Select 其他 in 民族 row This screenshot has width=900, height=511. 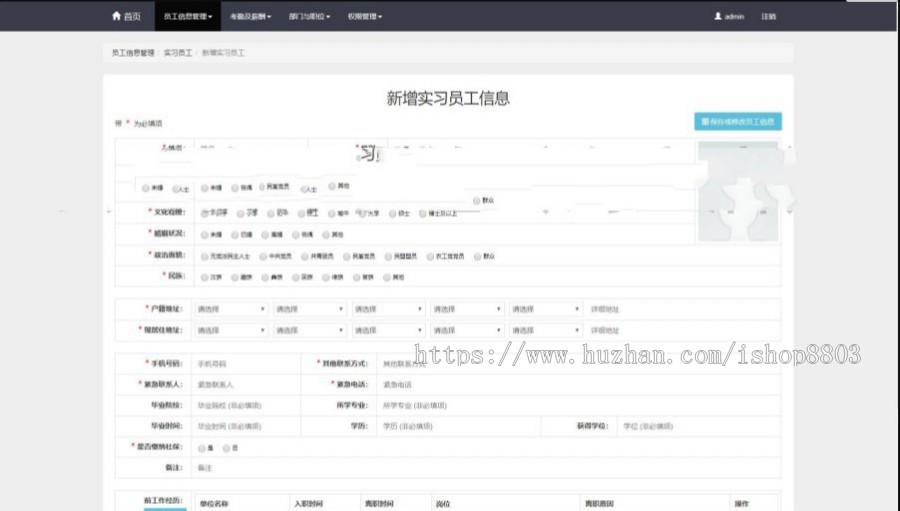point(387,277)
